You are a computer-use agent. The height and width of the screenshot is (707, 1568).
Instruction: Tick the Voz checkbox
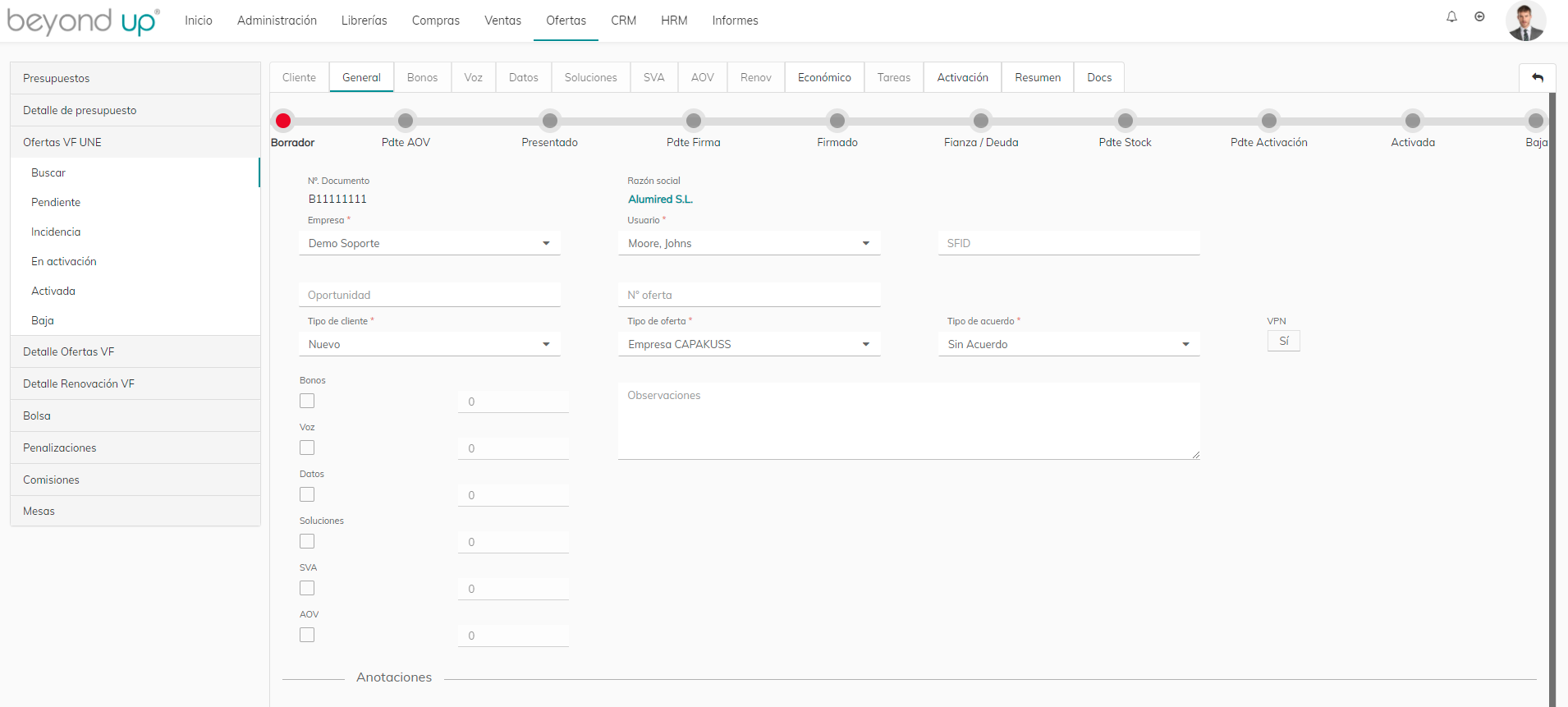(x=307, y=448)
